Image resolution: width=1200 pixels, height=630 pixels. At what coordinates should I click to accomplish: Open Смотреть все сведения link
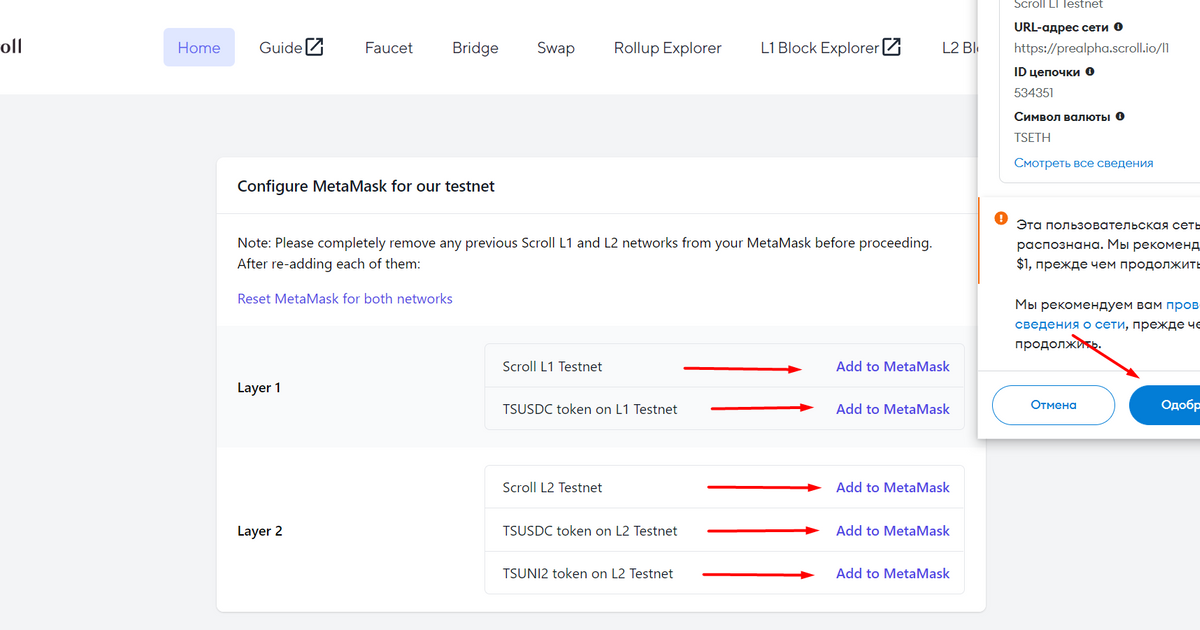point(1084,162)
